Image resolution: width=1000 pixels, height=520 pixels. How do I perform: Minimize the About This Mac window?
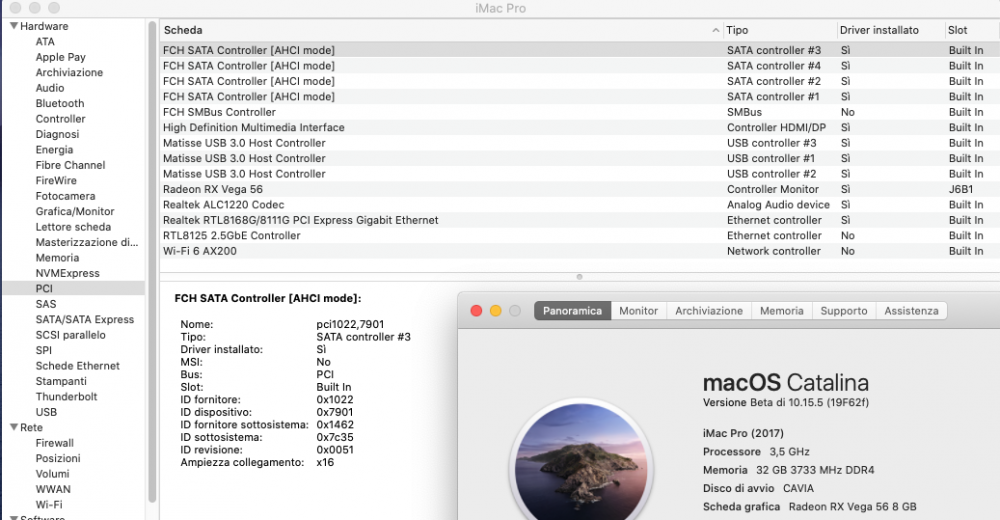[x=496, y=311]
